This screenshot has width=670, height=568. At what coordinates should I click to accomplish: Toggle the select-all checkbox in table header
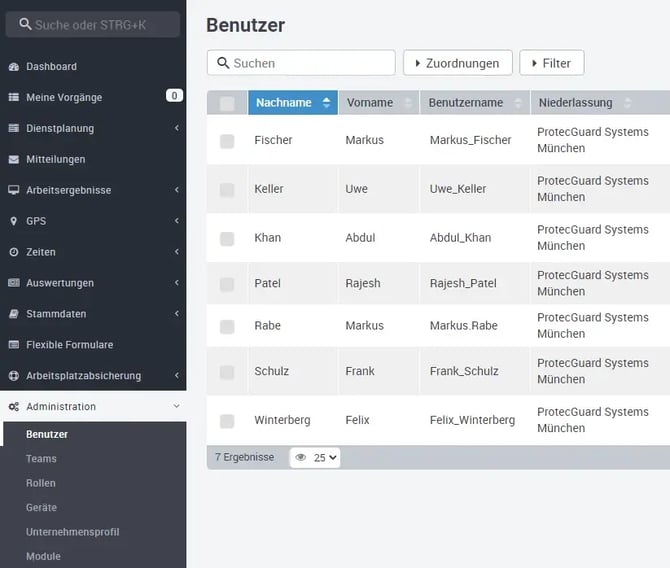point(227,103)
